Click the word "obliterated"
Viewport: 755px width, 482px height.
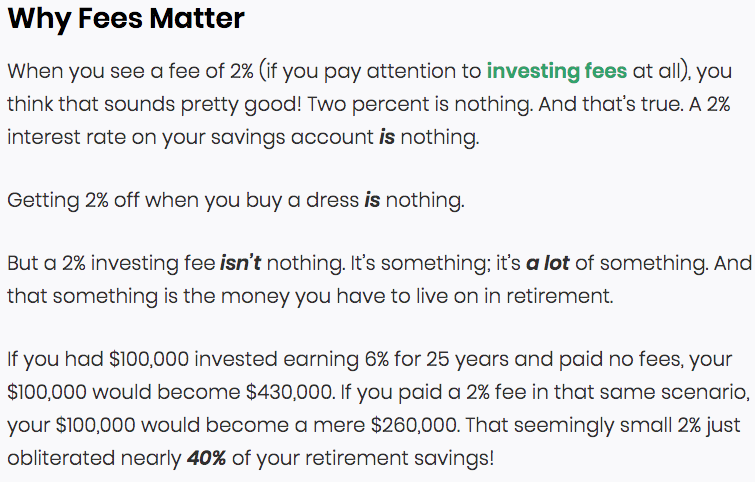61,458
